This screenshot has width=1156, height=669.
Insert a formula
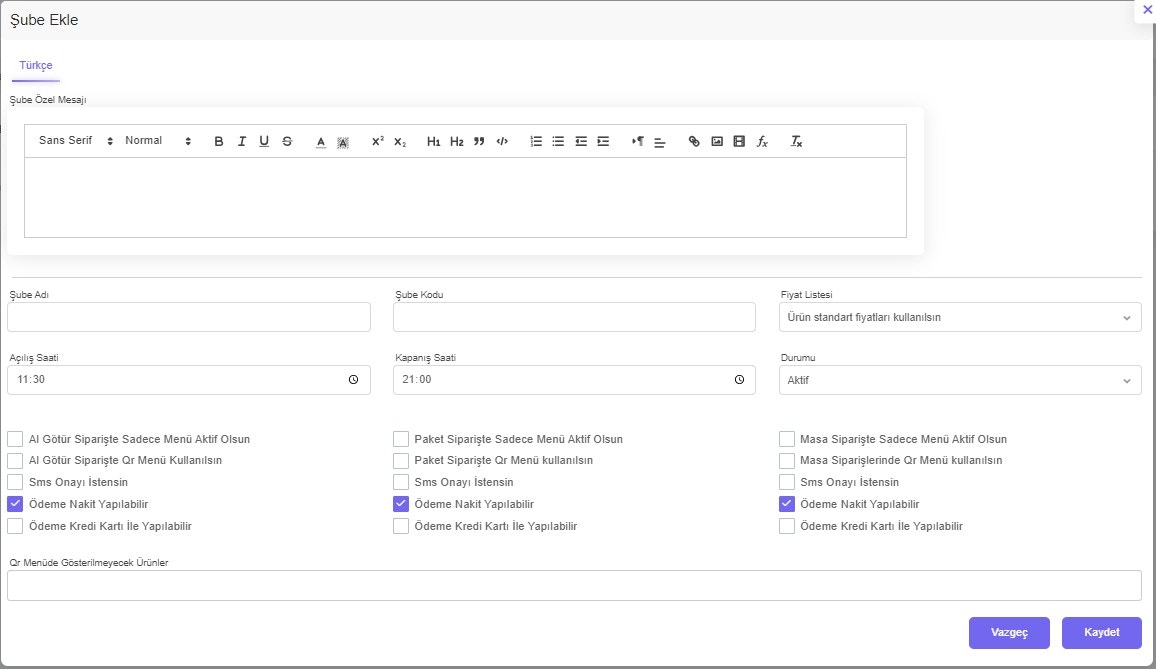762,142
